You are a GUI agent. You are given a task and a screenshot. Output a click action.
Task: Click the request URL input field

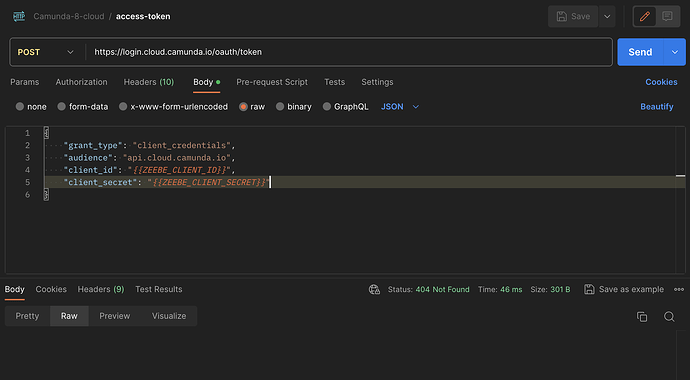point(348,52)
